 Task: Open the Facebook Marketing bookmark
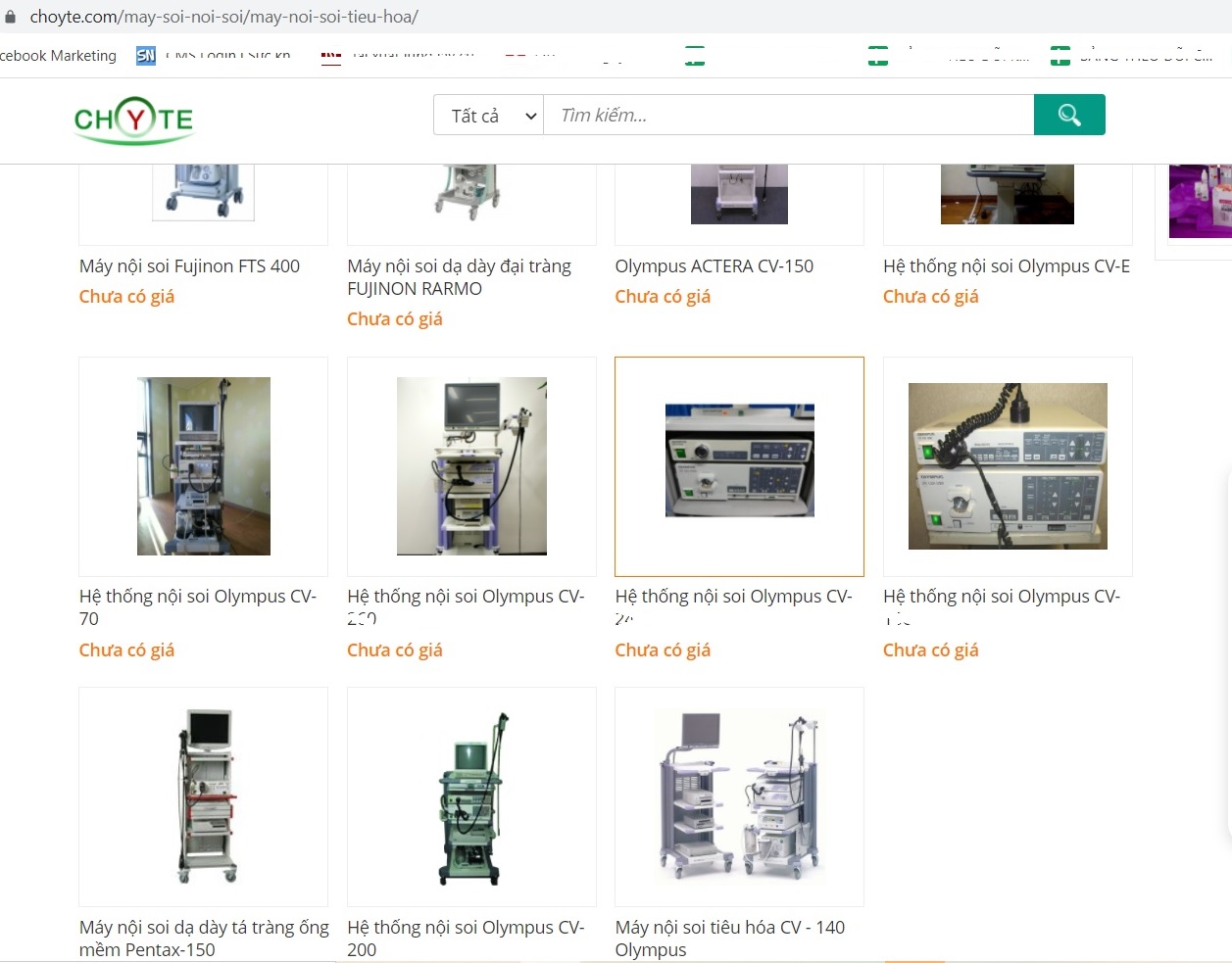58,56
